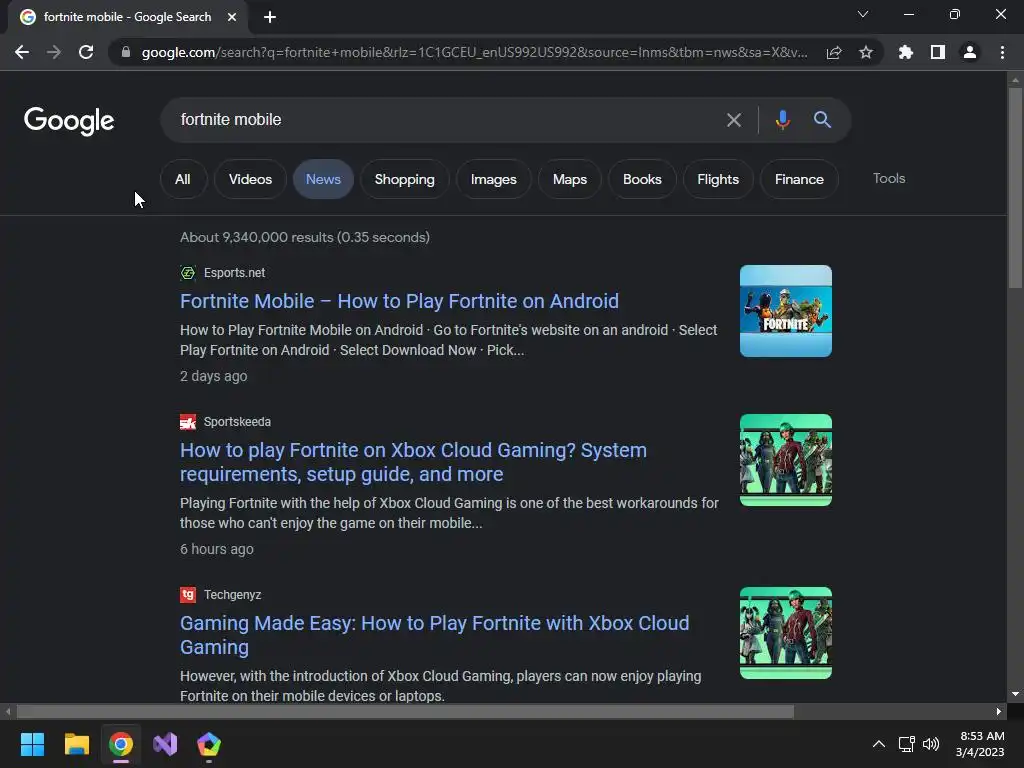Click the browser forward arrow
The image size is (1024, 768).
coord(54,52)
